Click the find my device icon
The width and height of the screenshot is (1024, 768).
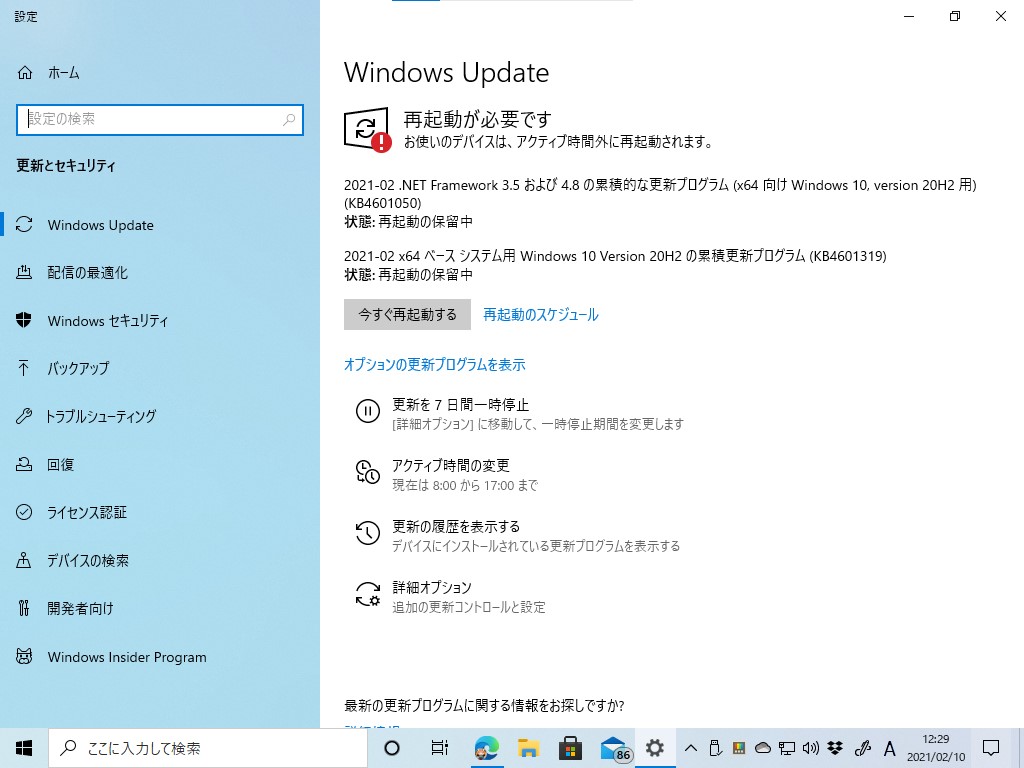tap(24, 560)
